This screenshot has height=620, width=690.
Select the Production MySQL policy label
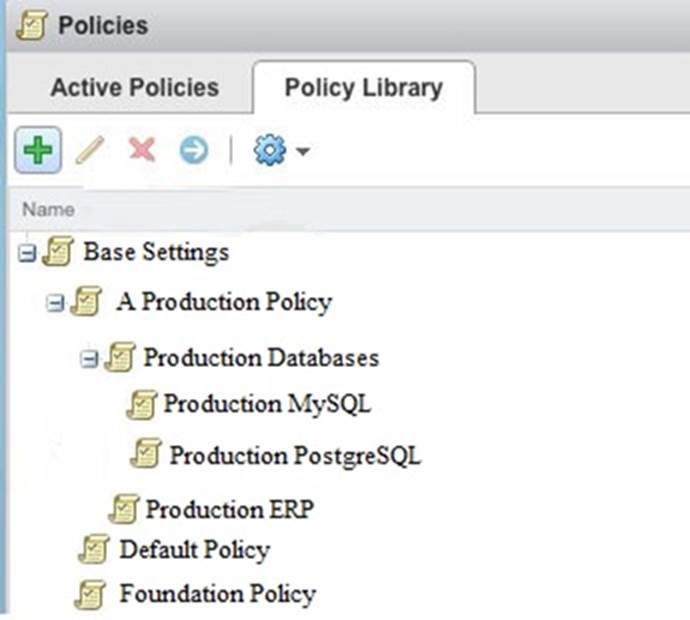(x=267, y=404)
